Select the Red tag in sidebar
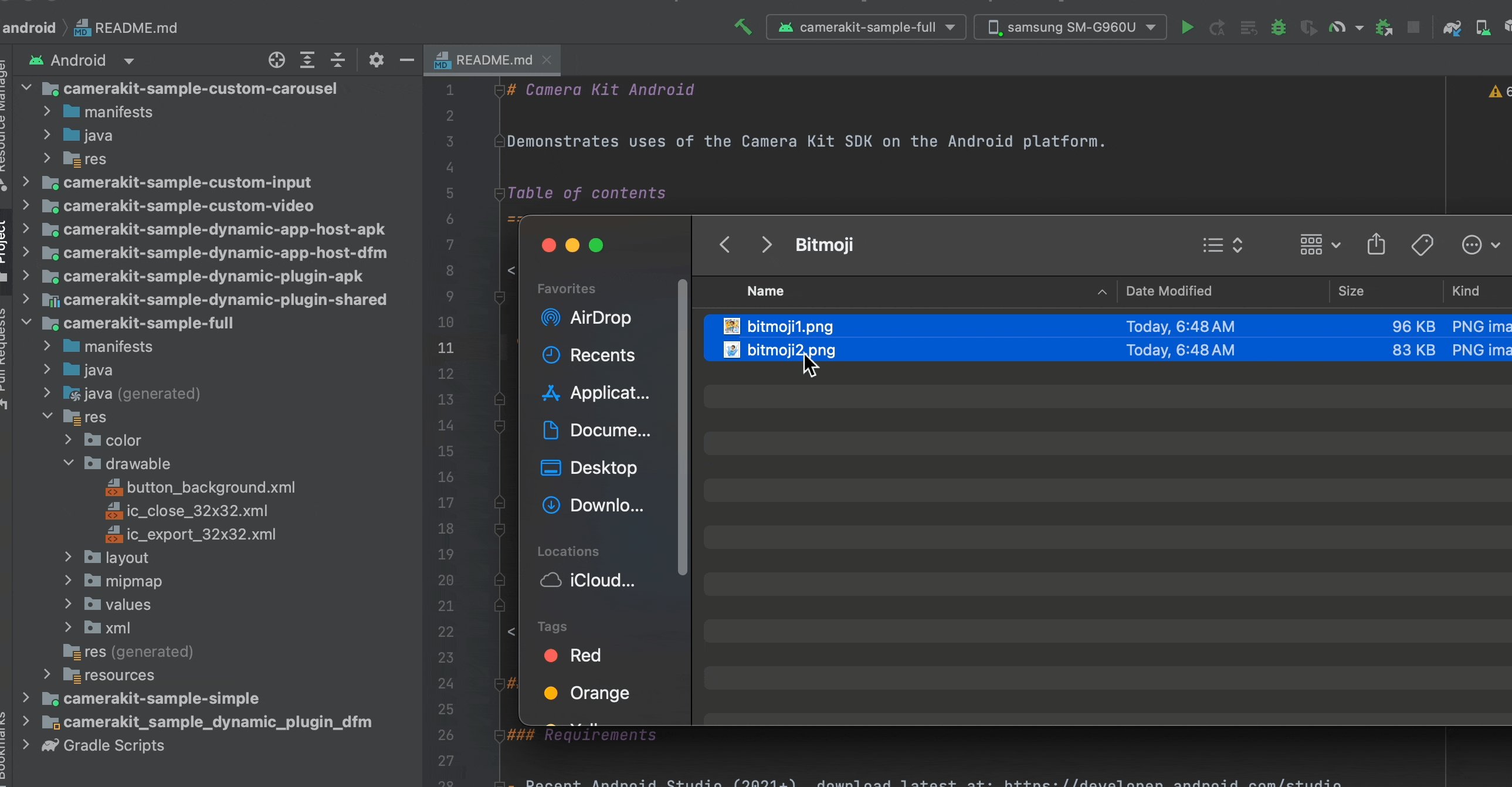 point(585,656)
